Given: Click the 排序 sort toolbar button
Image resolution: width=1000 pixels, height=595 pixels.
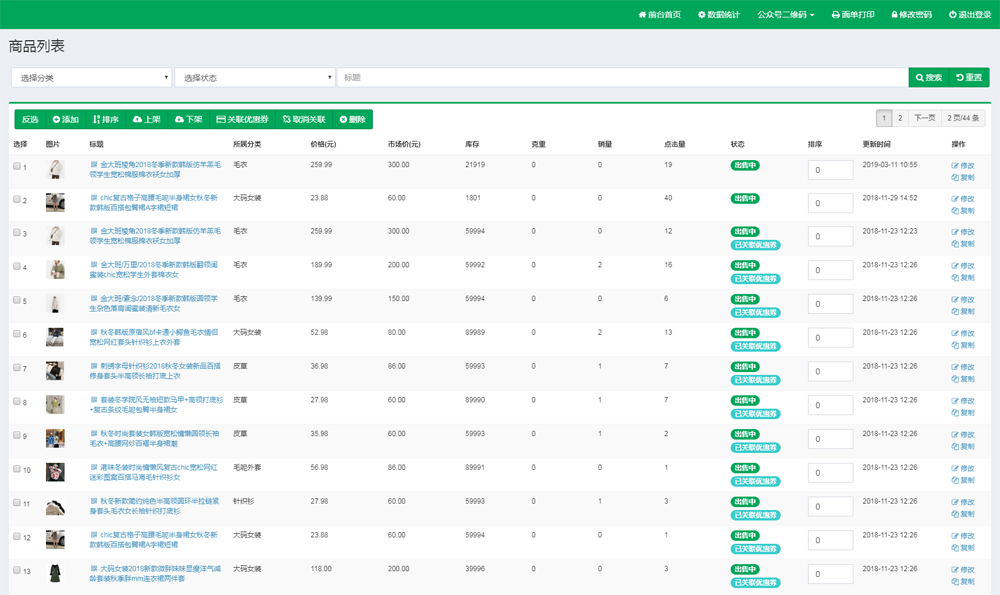Looking at the screenshot, I should click(x=105, y=119).
